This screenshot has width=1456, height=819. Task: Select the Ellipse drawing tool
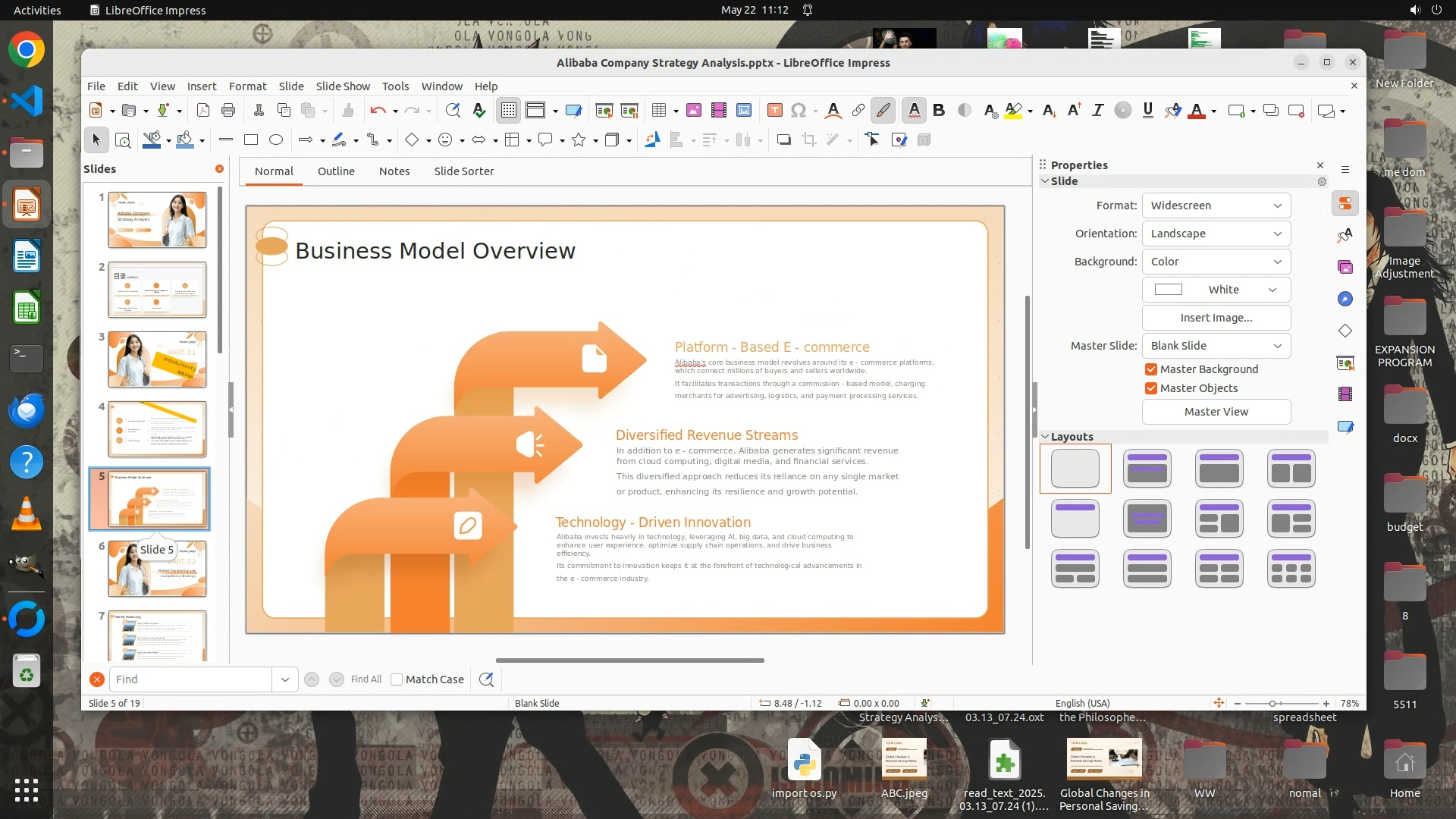click(x=276, y=140)
